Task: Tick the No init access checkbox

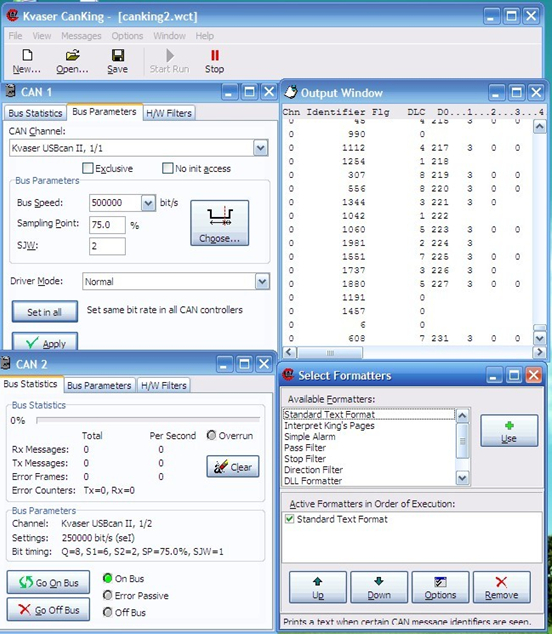Action: [167, 168]
